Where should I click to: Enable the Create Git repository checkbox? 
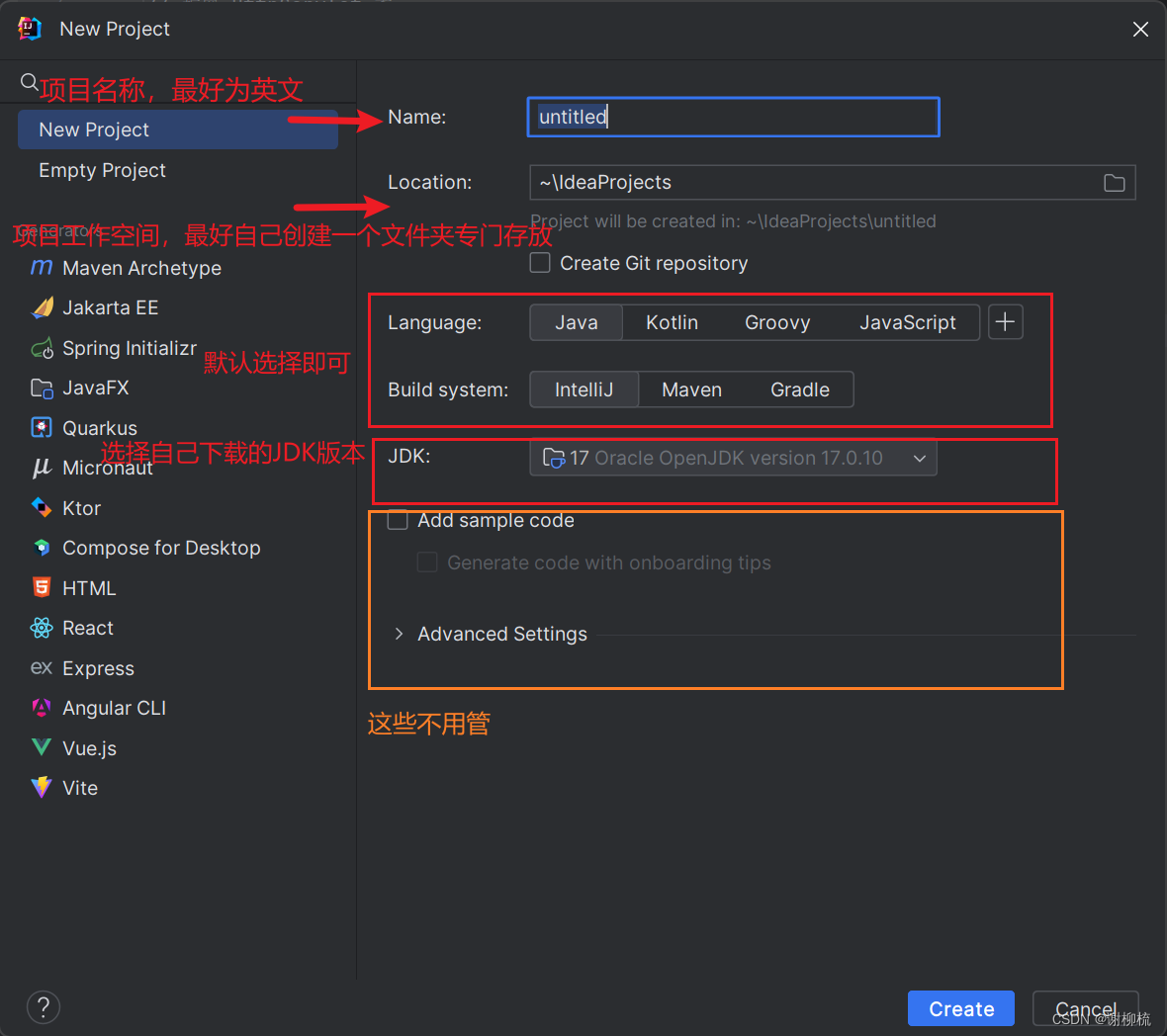tap(540, 262)
